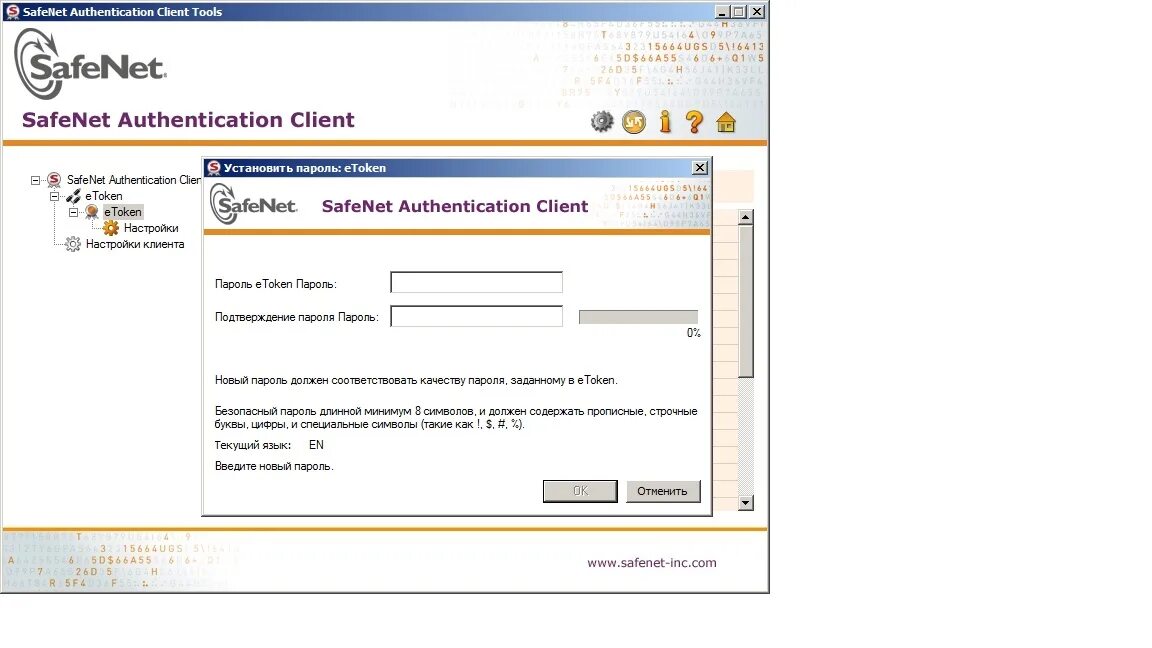Click the selected eToken device icon in tree
This screenshot has height=648, width=1152.
[x=92, y=212]
